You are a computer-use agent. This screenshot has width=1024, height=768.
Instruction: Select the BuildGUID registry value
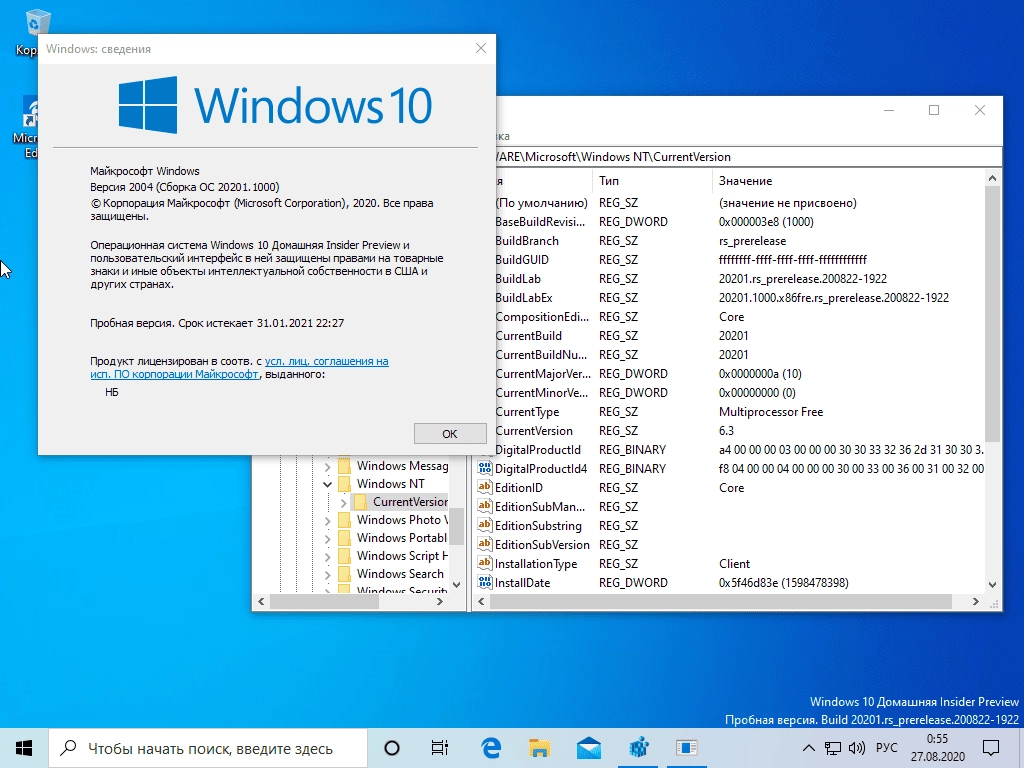pyautogui.click(x=522, y=260)
